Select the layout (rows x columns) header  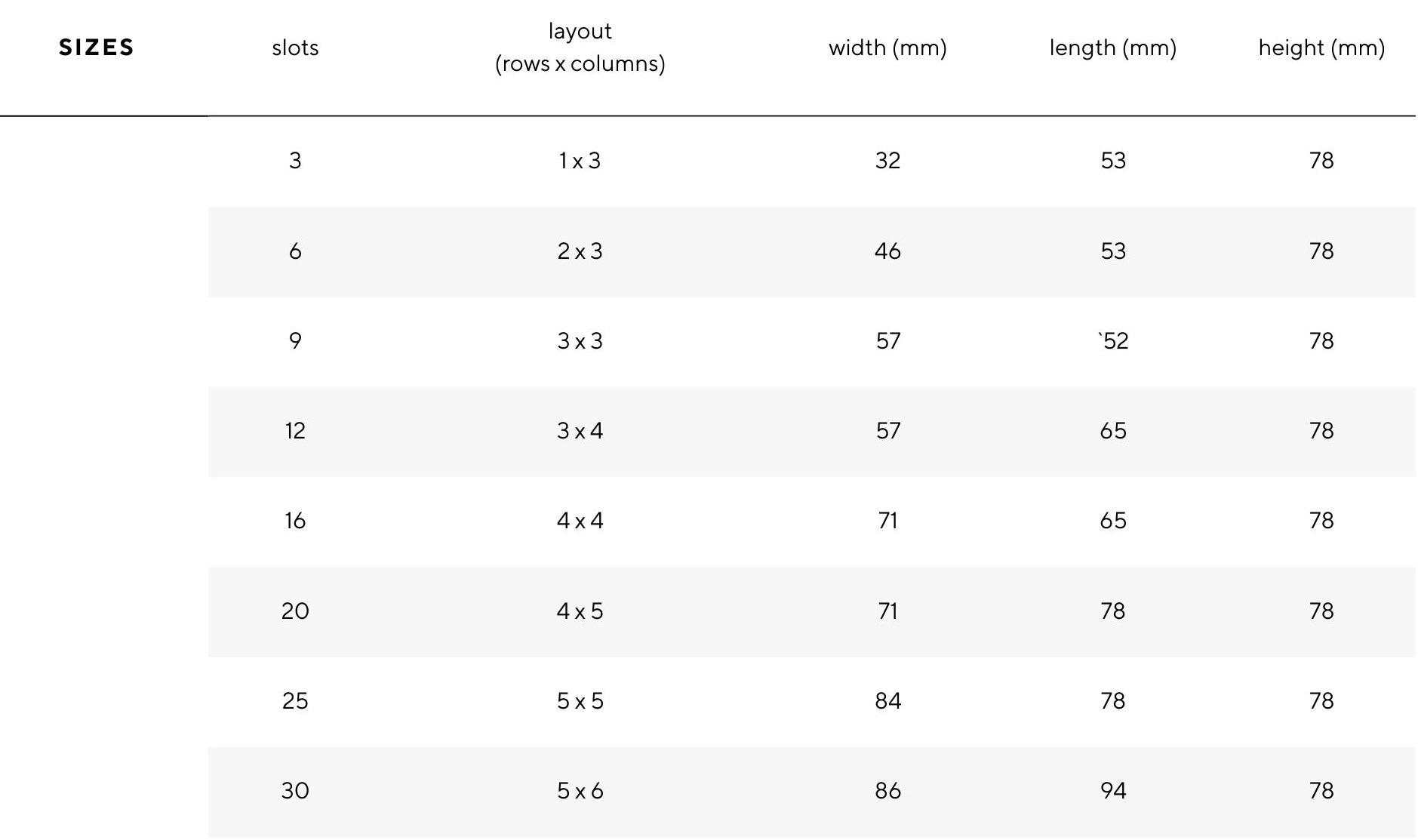click(x=580, y=48)
